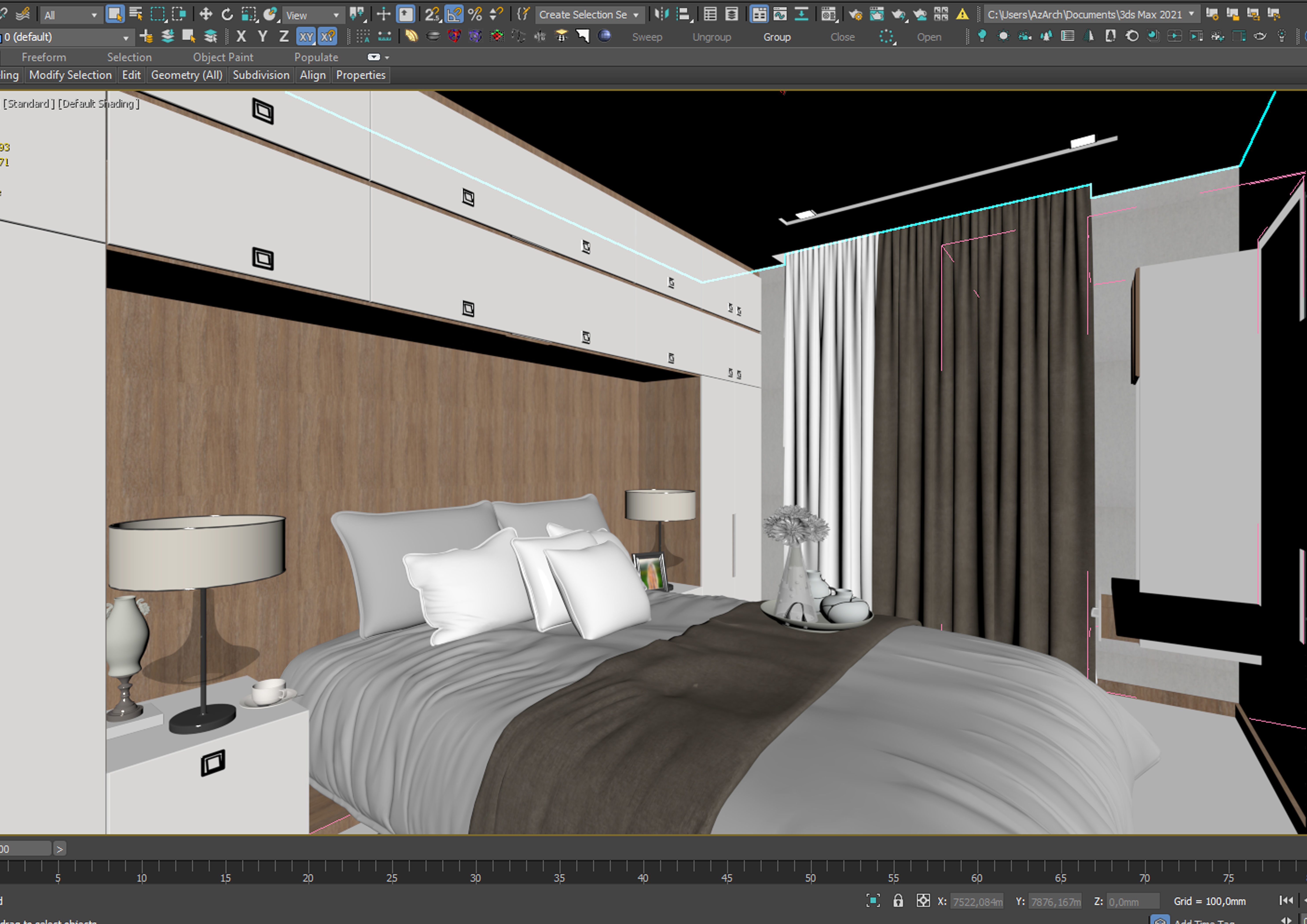Toggle Window/Crossing selection mode
This screenshot has height=924, width=1307.
coord(179,14)
